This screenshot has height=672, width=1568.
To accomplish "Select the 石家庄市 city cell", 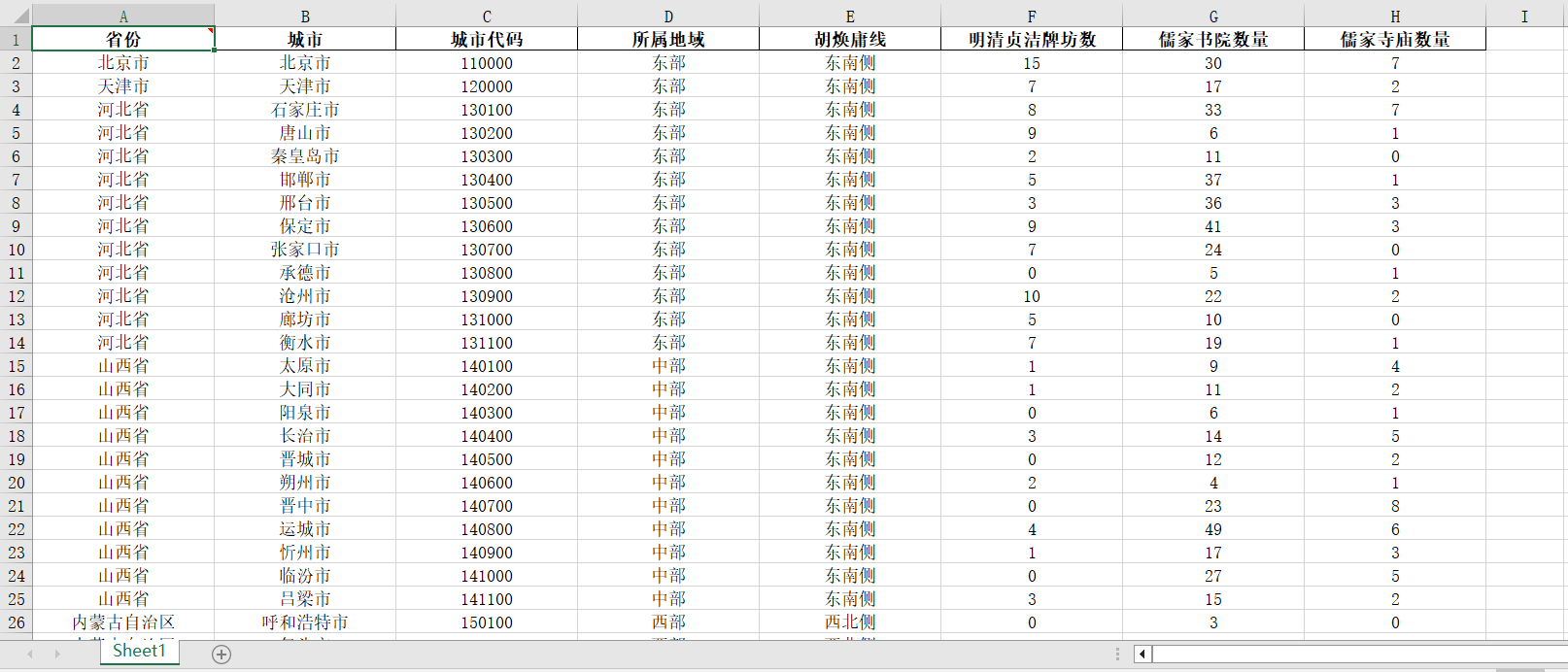I will [x=305, y=110].
